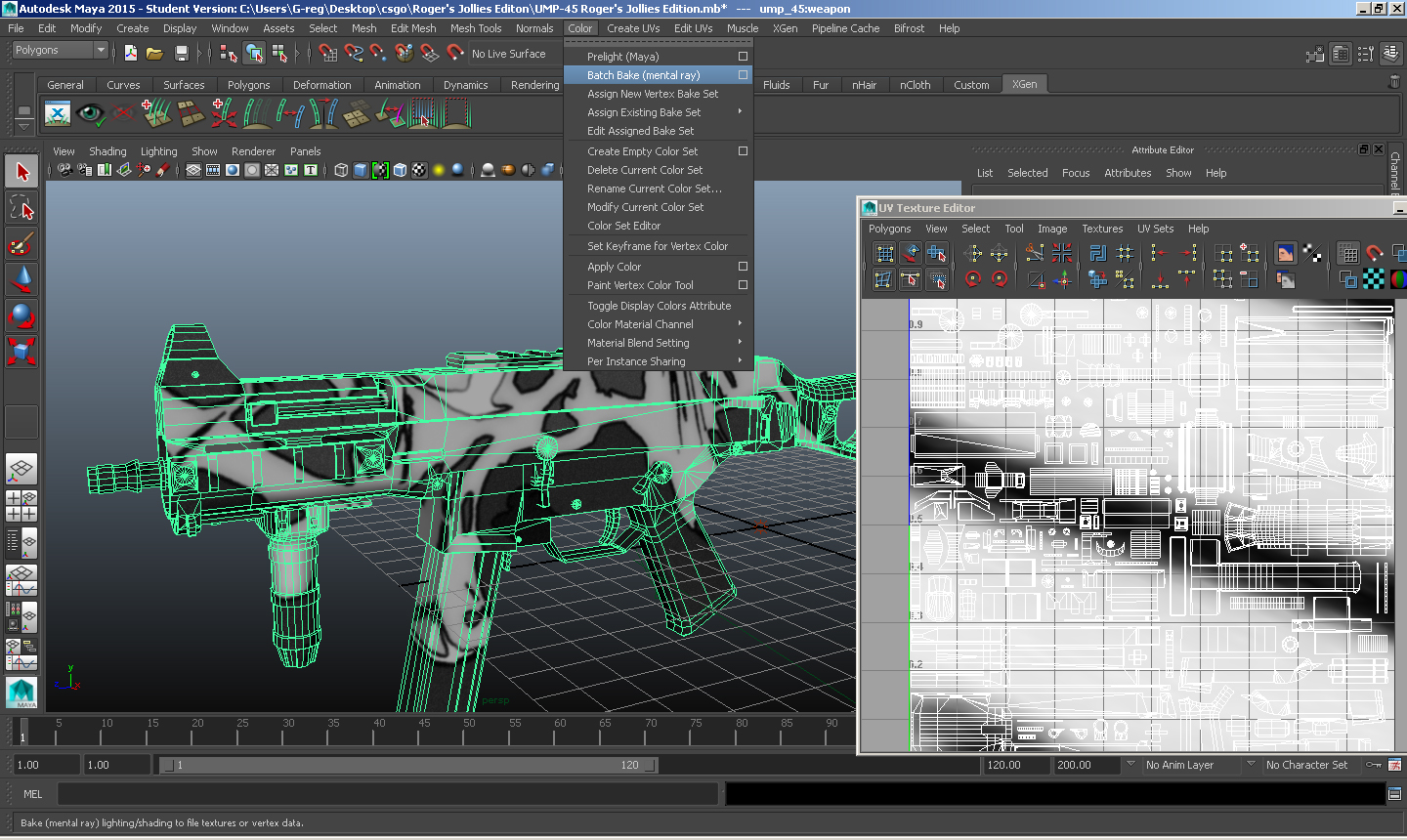Open Shading in the viewport panel menu

[107, 151]
